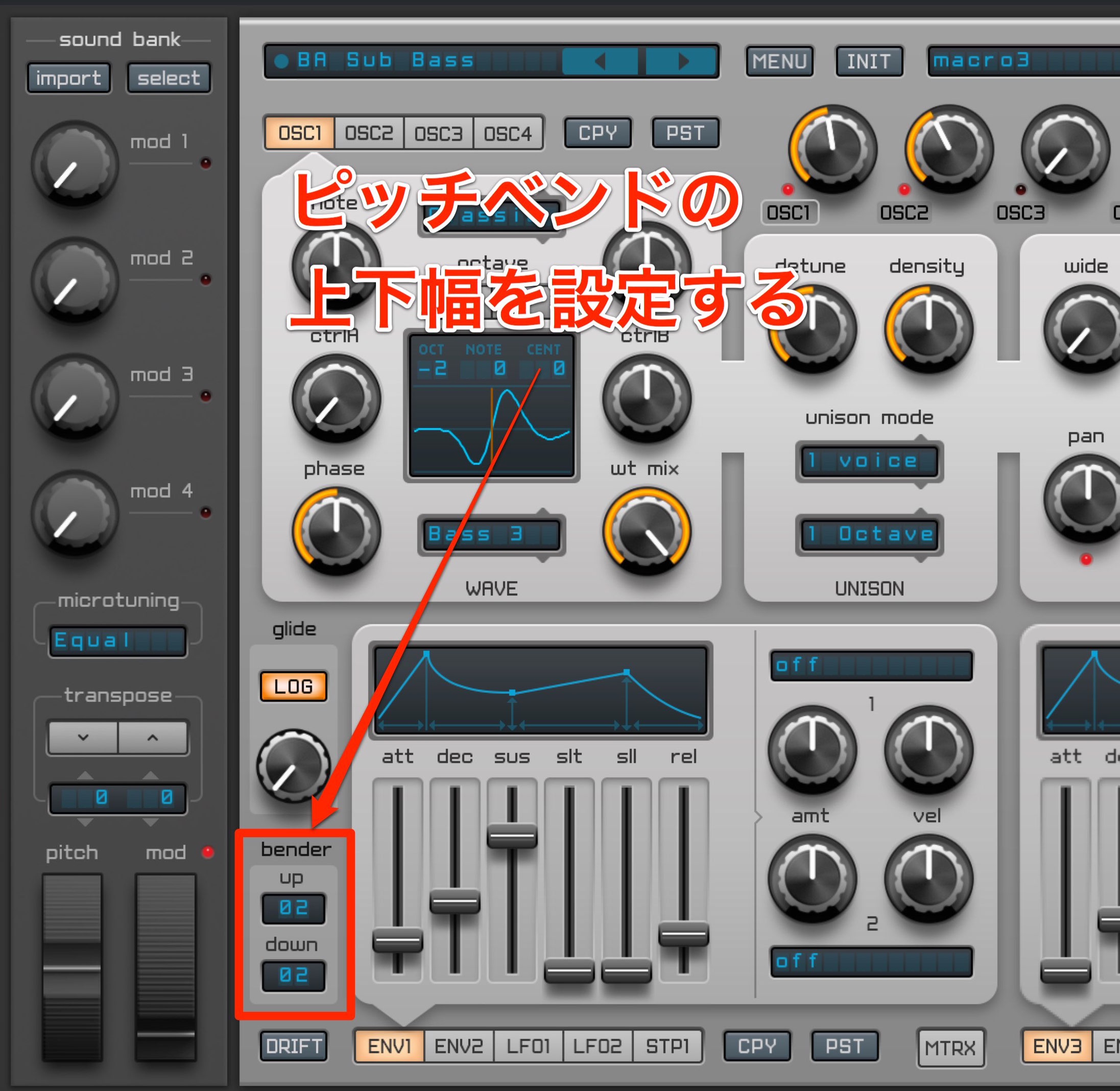Click the wt mix knob

click(x=647, y=532)
